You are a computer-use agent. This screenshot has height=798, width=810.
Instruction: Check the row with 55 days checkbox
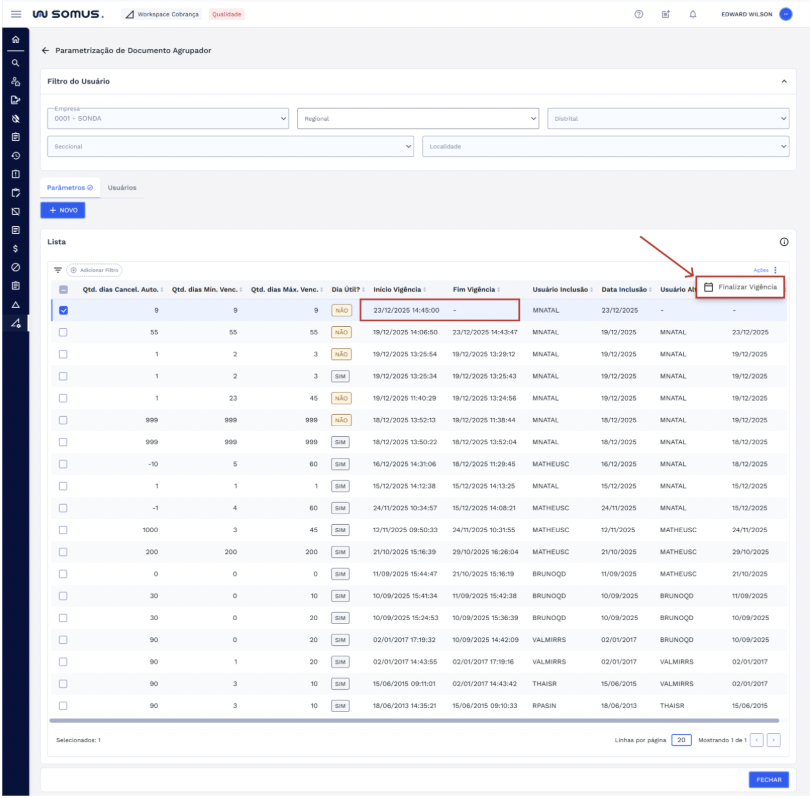[63, 331]
